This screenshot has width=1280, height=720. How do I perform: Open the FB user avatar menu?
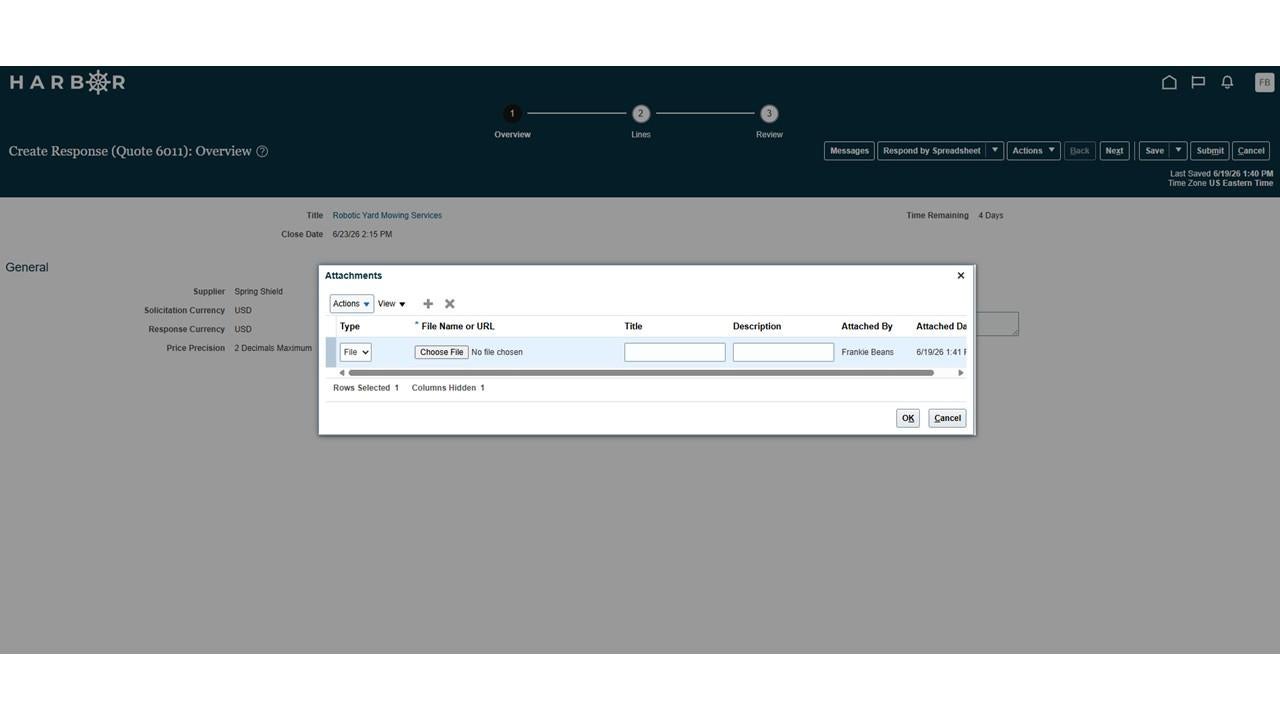coord(1264,82)
